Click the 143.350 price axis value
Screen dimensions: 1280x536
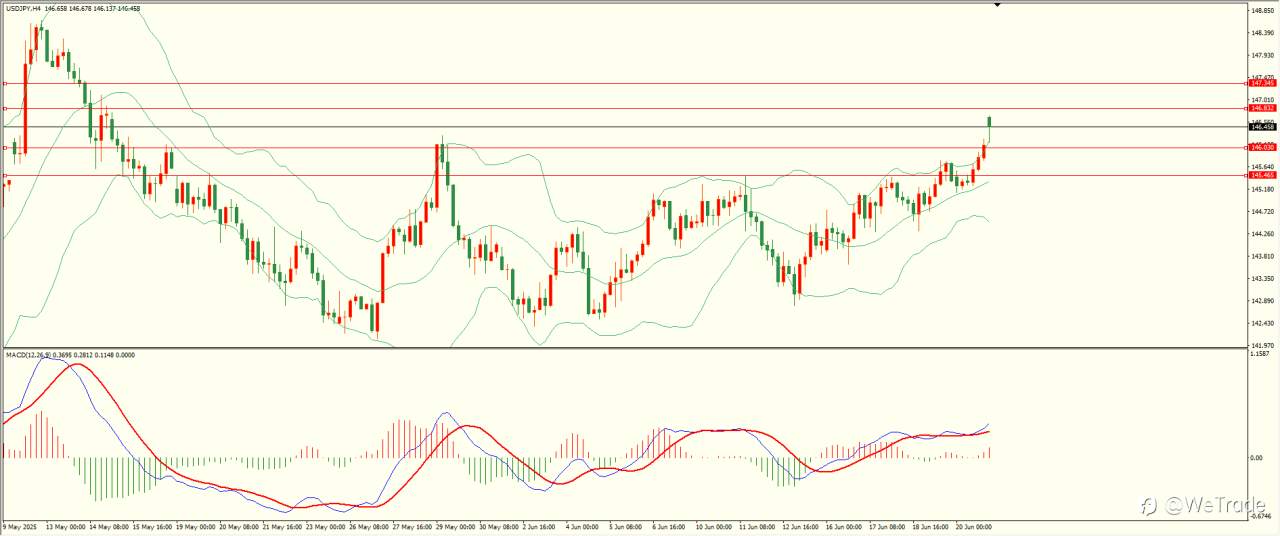[x=1263, y=278]
